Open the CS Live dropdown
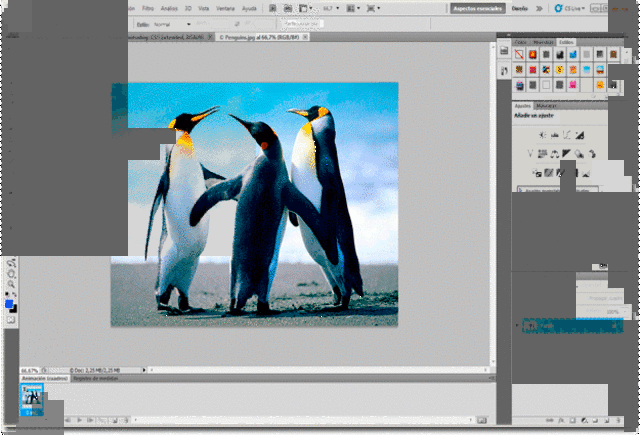The height and width of the screenshot is (435, 640). click(x=570, y=8)
